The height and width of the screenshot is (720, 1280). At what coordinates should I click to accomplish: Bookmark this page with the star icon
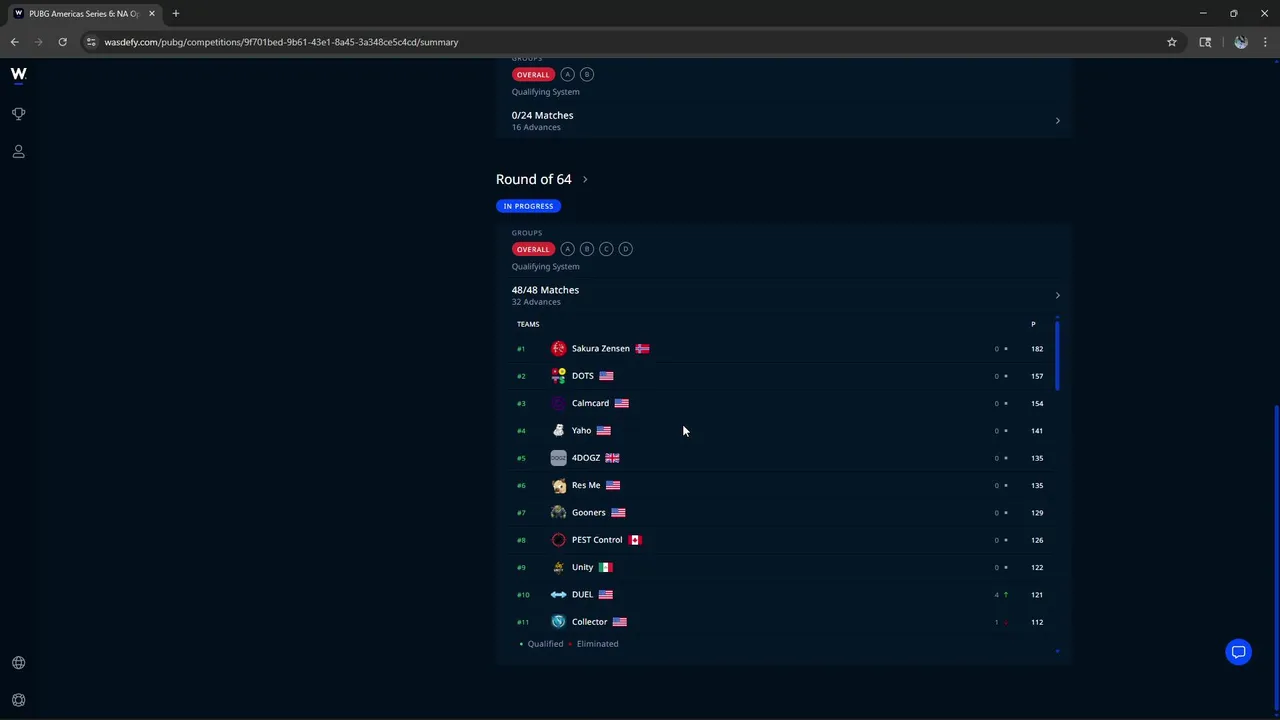(x=1172, y=42)
